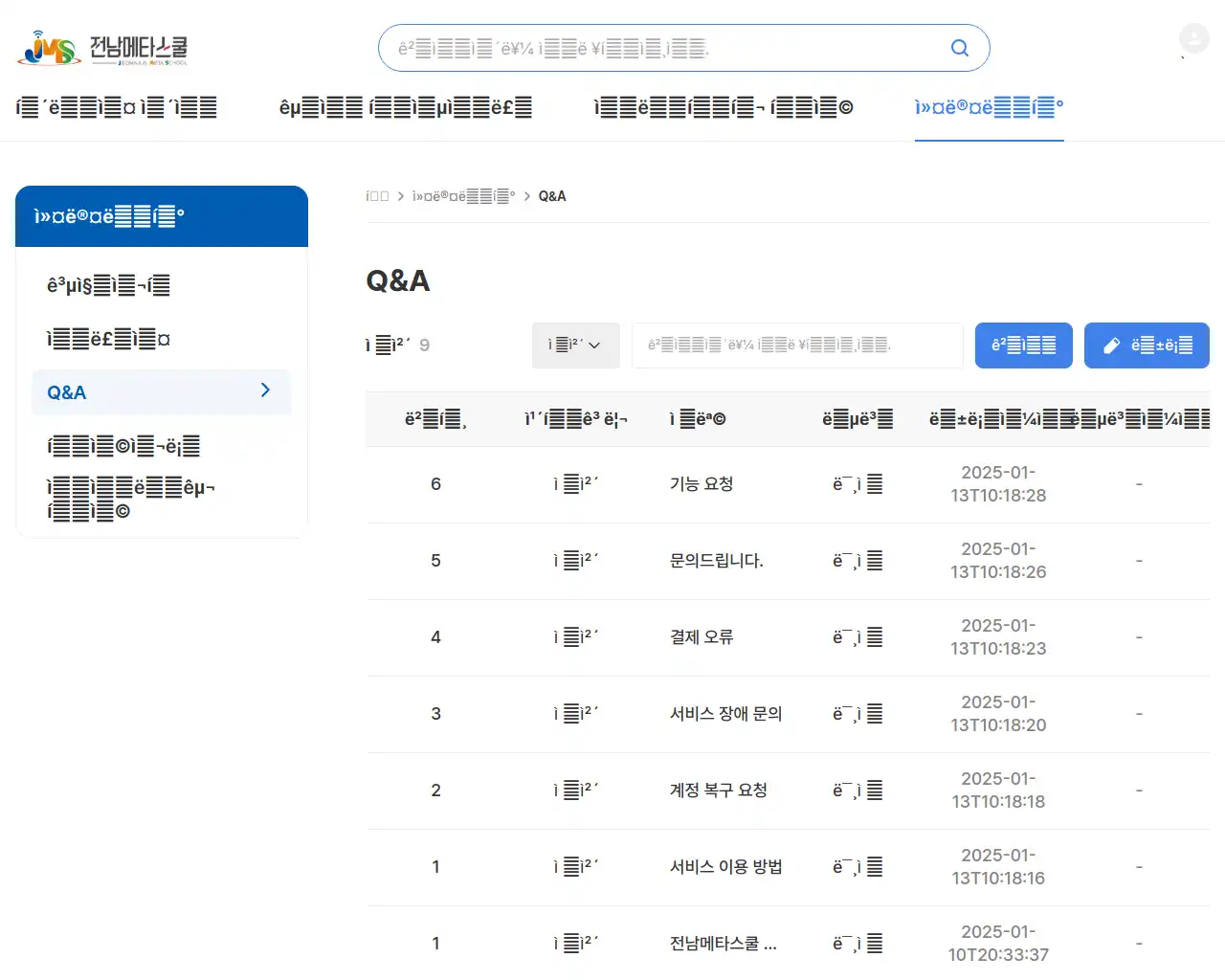Click the date 2025-01-13T10:18:28
The width and height of the screenshot is (1225, 980).
pyautogui.click(x=998, y=484)
